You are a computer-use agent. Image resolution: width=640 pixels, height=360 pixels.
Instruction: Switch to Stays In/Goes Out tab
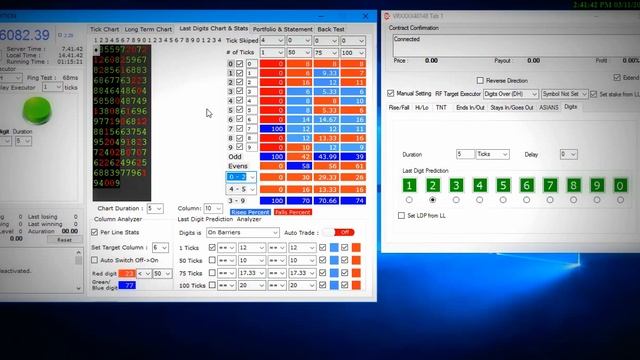pos(512,107)
